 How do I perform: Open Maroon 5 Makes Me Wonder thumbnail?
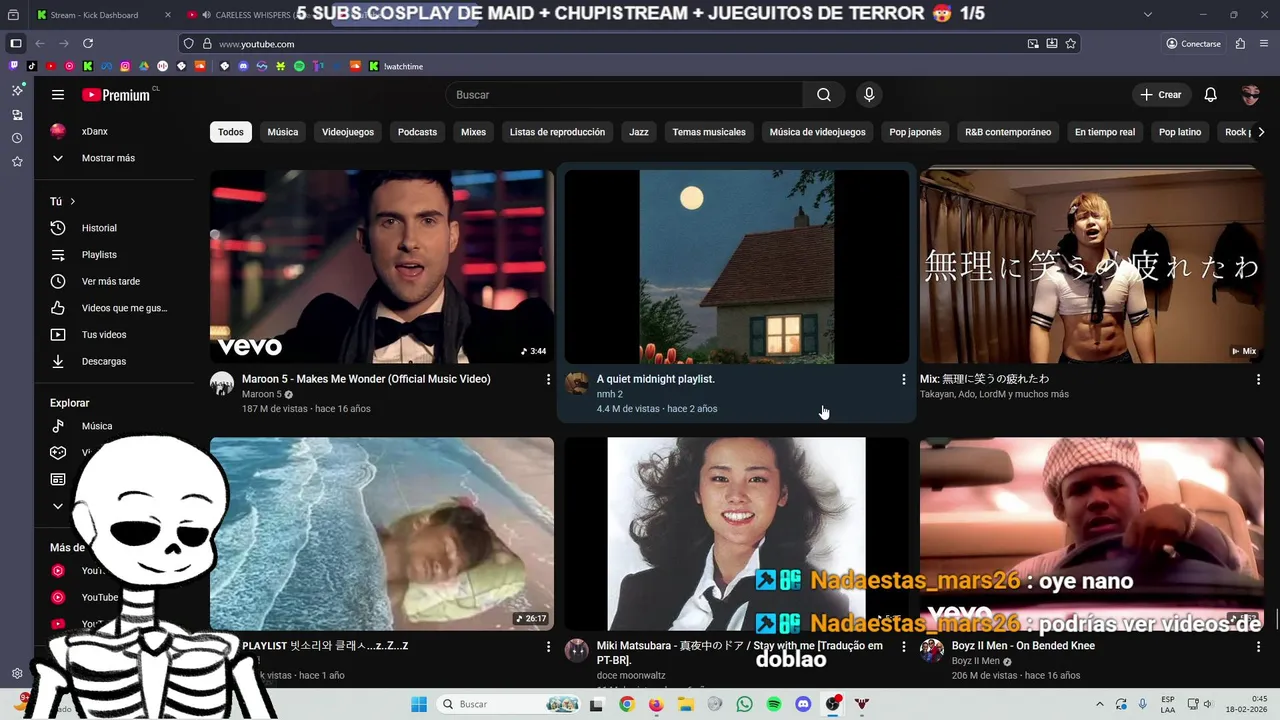pyautogui.click(x=382, y=266)
